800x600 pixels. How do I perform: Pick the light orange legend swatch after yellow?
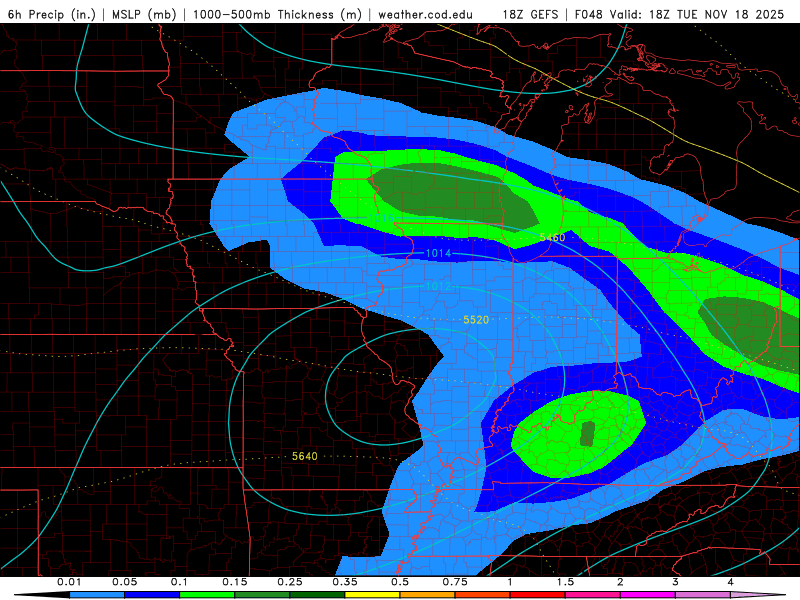click(x=428, y=595)
